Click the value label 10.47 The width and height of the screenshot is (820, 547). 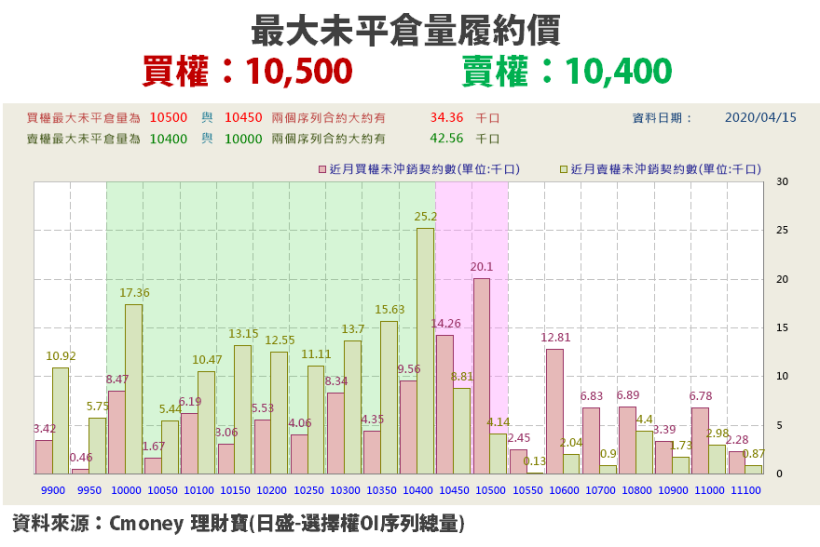(x=207, y=360)
